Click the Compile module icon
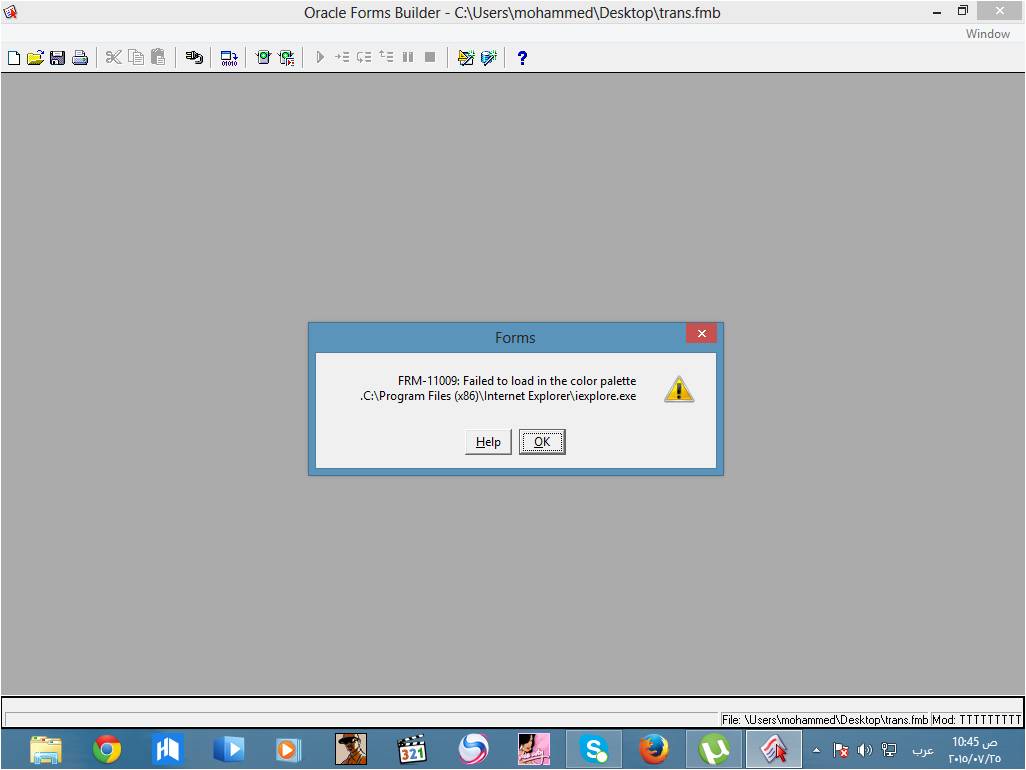 [229, 58]
